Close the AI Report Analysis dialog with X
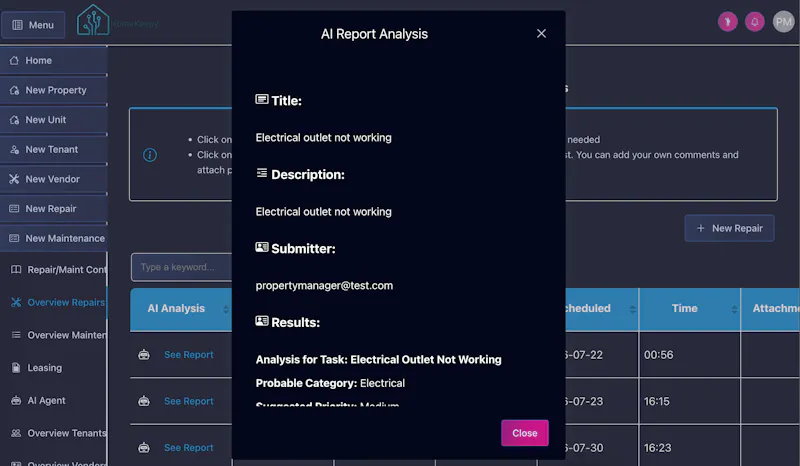Image resolution: width=800 pixels, height=466 pixels. pyautogui.click(x=541, y=34)
